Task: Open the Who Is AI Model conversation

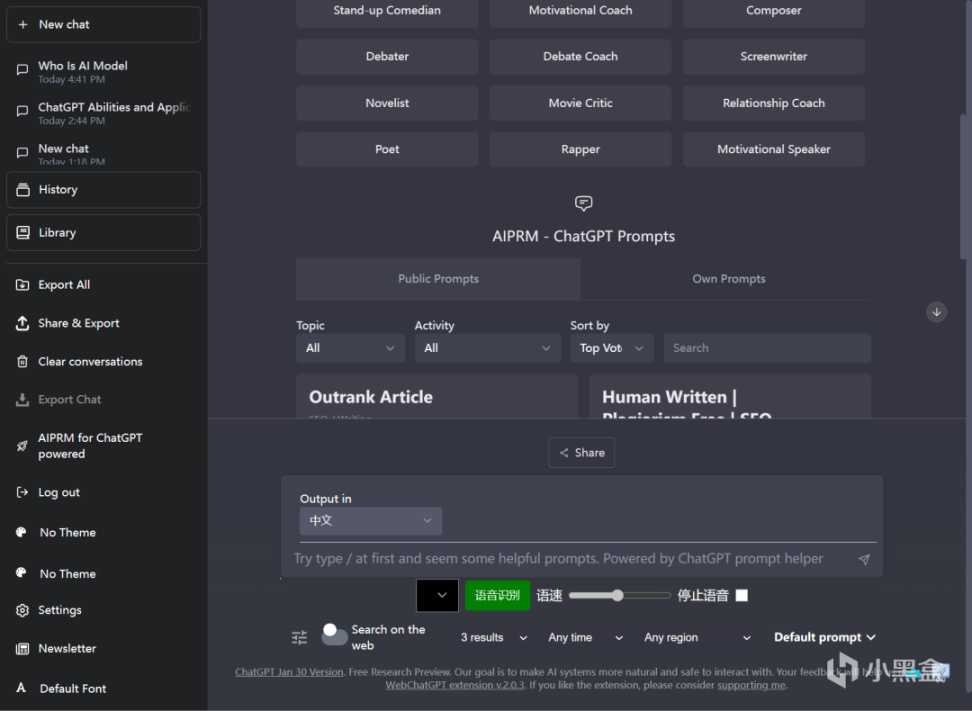Action: click(x=104, y=72)
